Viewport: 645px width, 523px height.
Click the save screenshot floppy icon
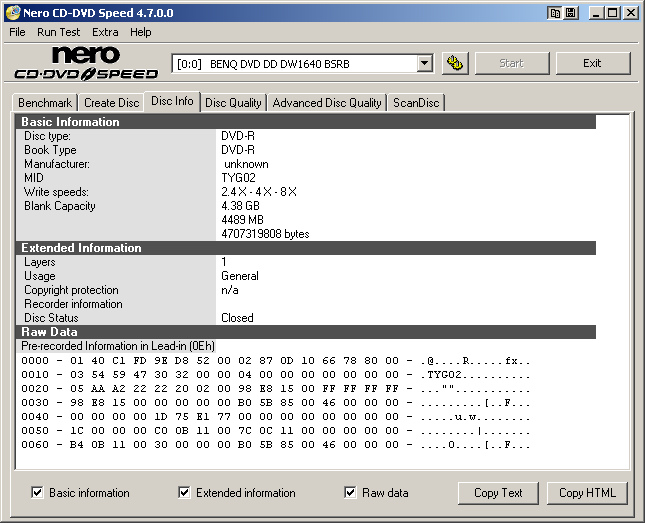pyautogui.click(x=571, y=13)
